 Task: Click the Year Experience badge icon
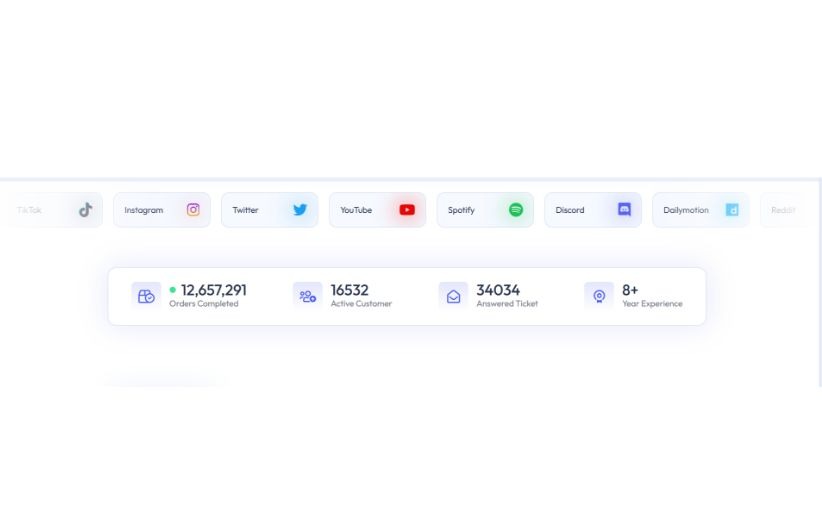pyautogui.click(x=599, y=296)
